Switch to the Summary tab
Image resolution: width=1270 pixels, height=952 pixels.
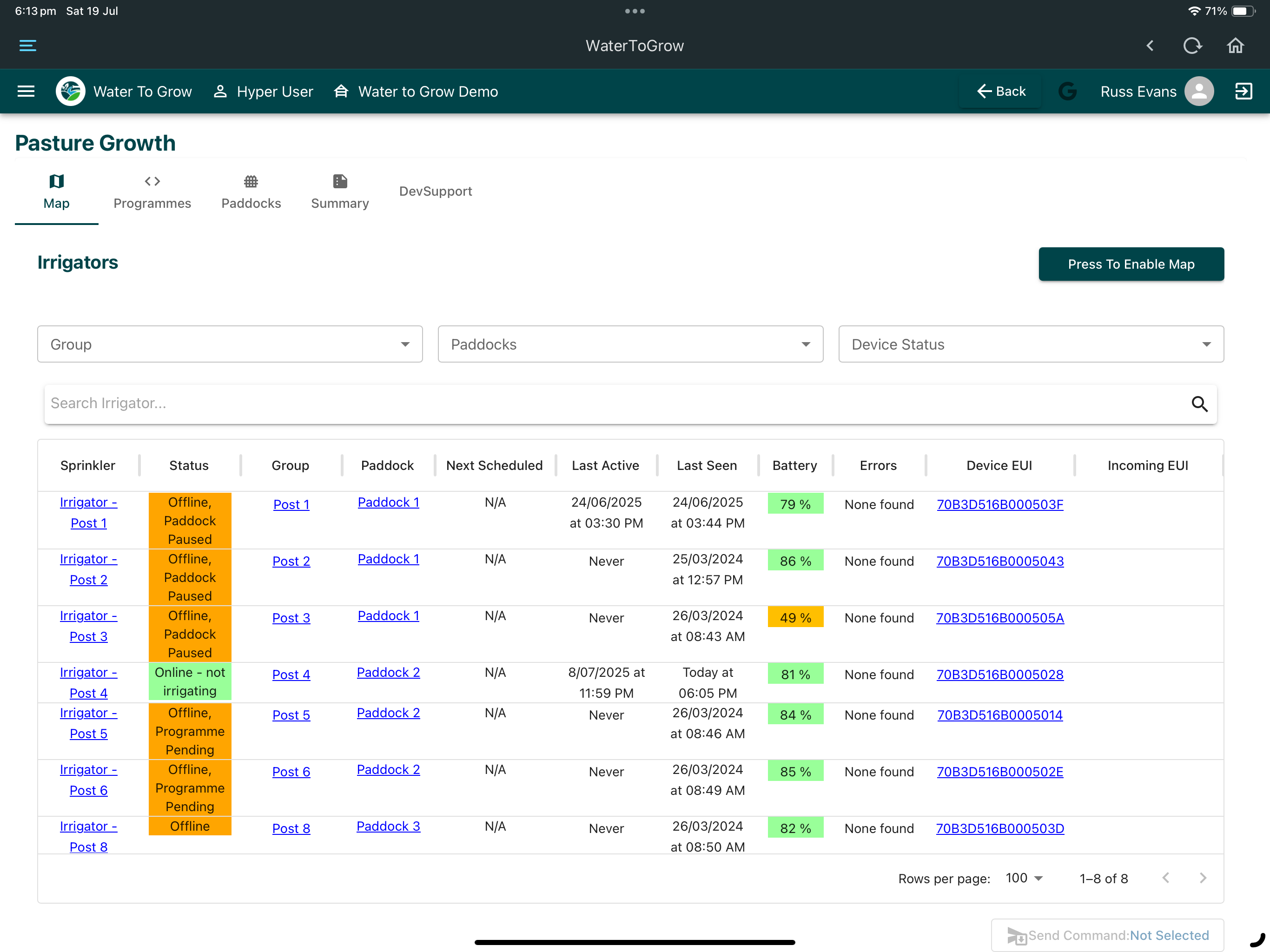point(340,192)
